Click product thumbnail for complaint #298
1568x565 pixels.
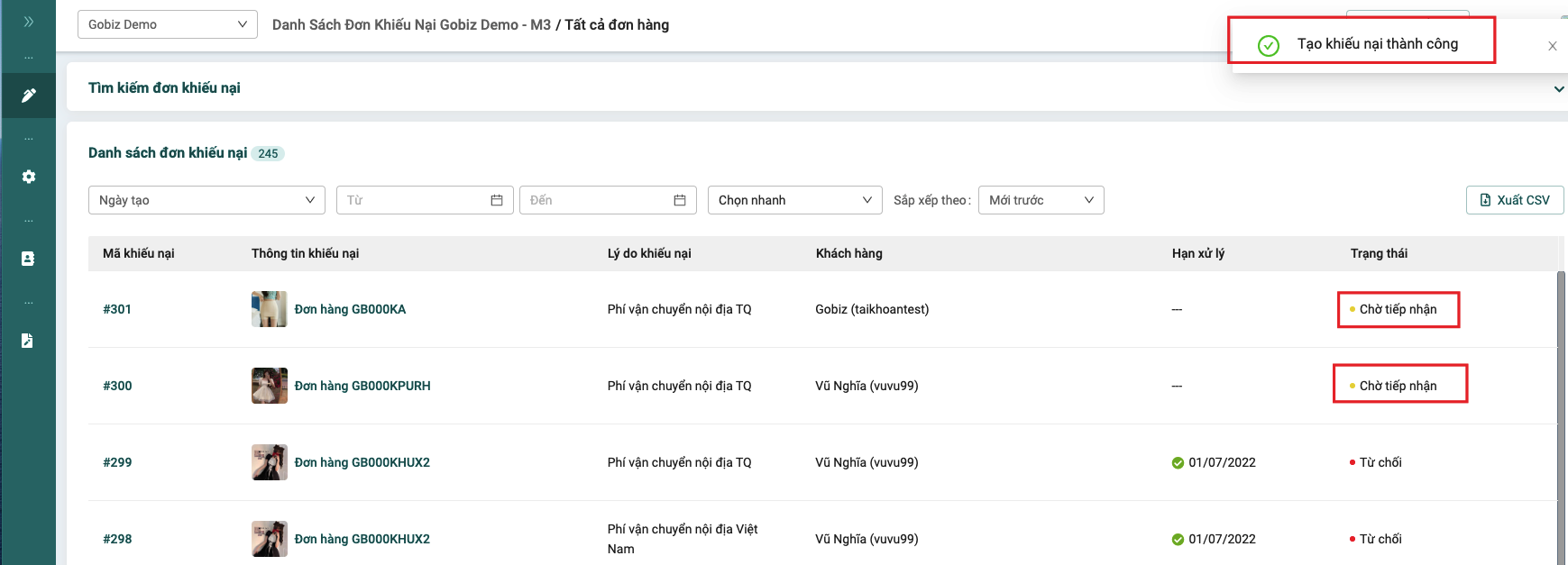tap(269, 539)
